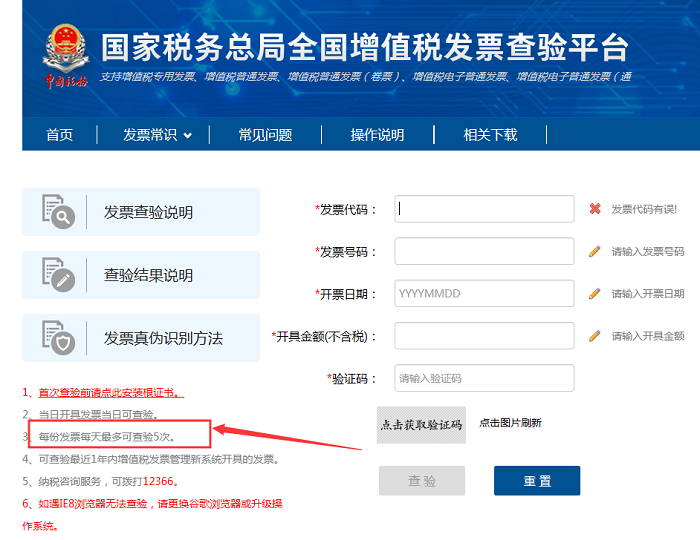This screenshot has width=700, height=540.
Task: Expand the 发票常识 dropdown menu
Action: 157,135
